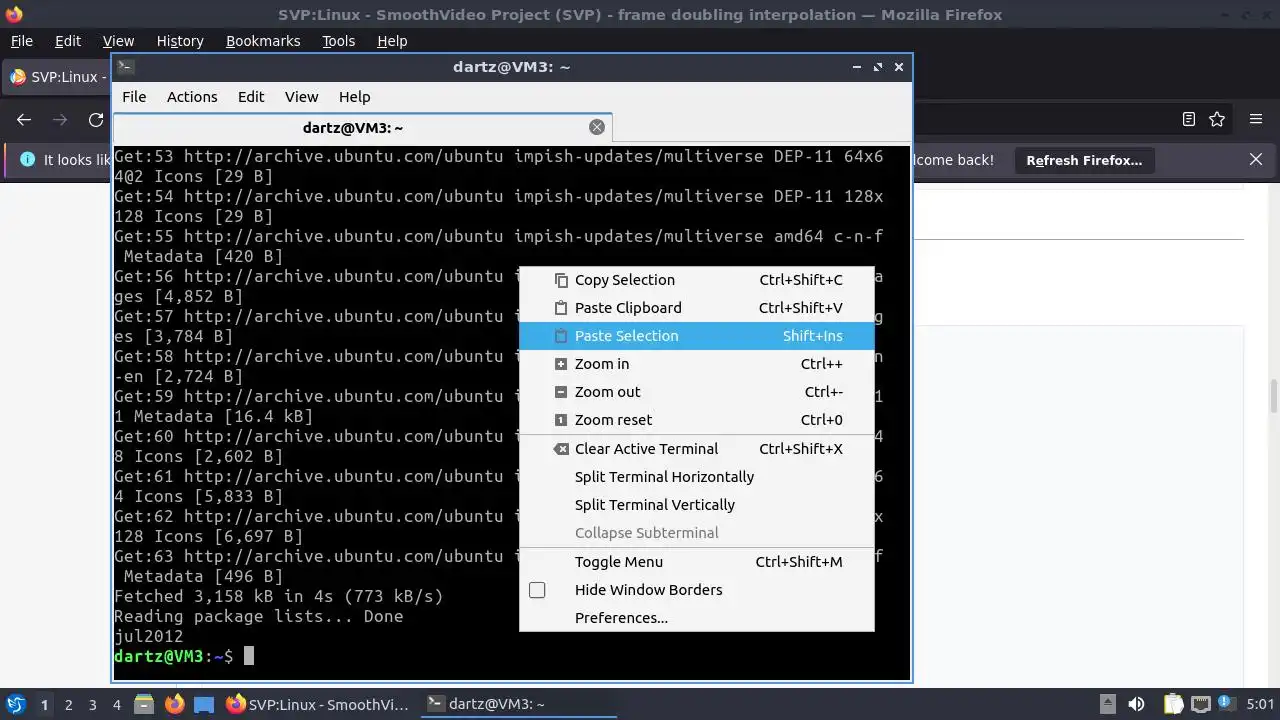
Task: Open the terminal View menu
Action: [x=301, y=97]
